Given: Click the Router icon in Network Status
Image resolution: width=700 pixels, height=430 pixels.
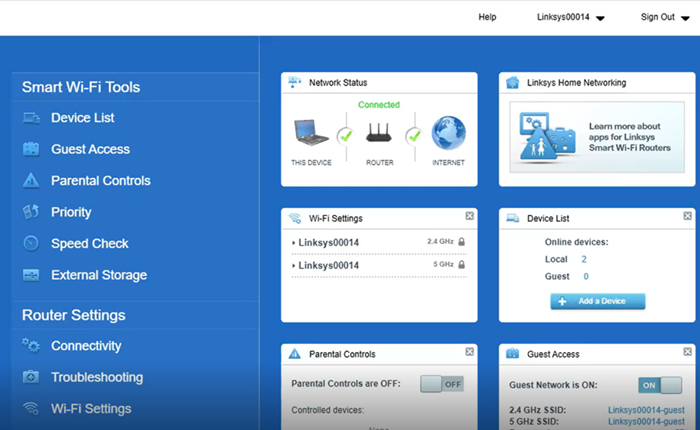Looking at the screenshot, I should tap(379, 133).
